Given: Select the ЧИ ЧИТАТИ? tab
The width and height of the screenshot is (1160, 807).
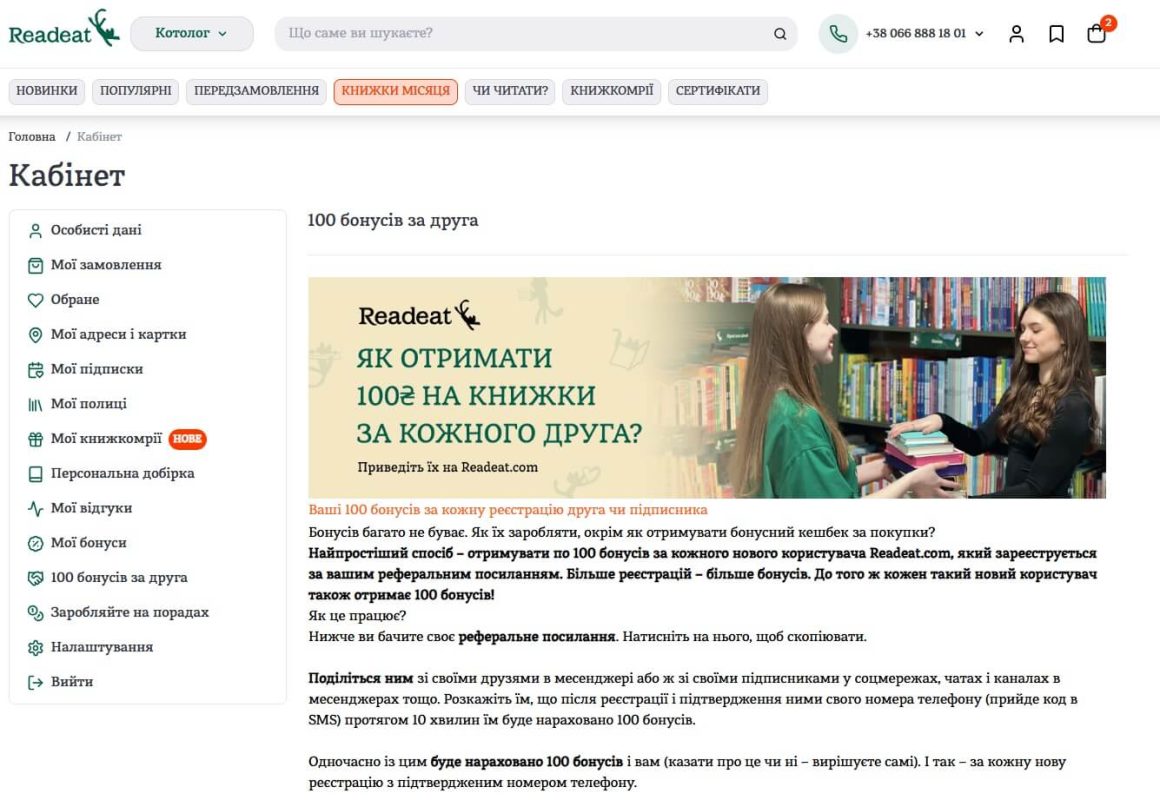Looking at the screenshot, I should (510, 91).
